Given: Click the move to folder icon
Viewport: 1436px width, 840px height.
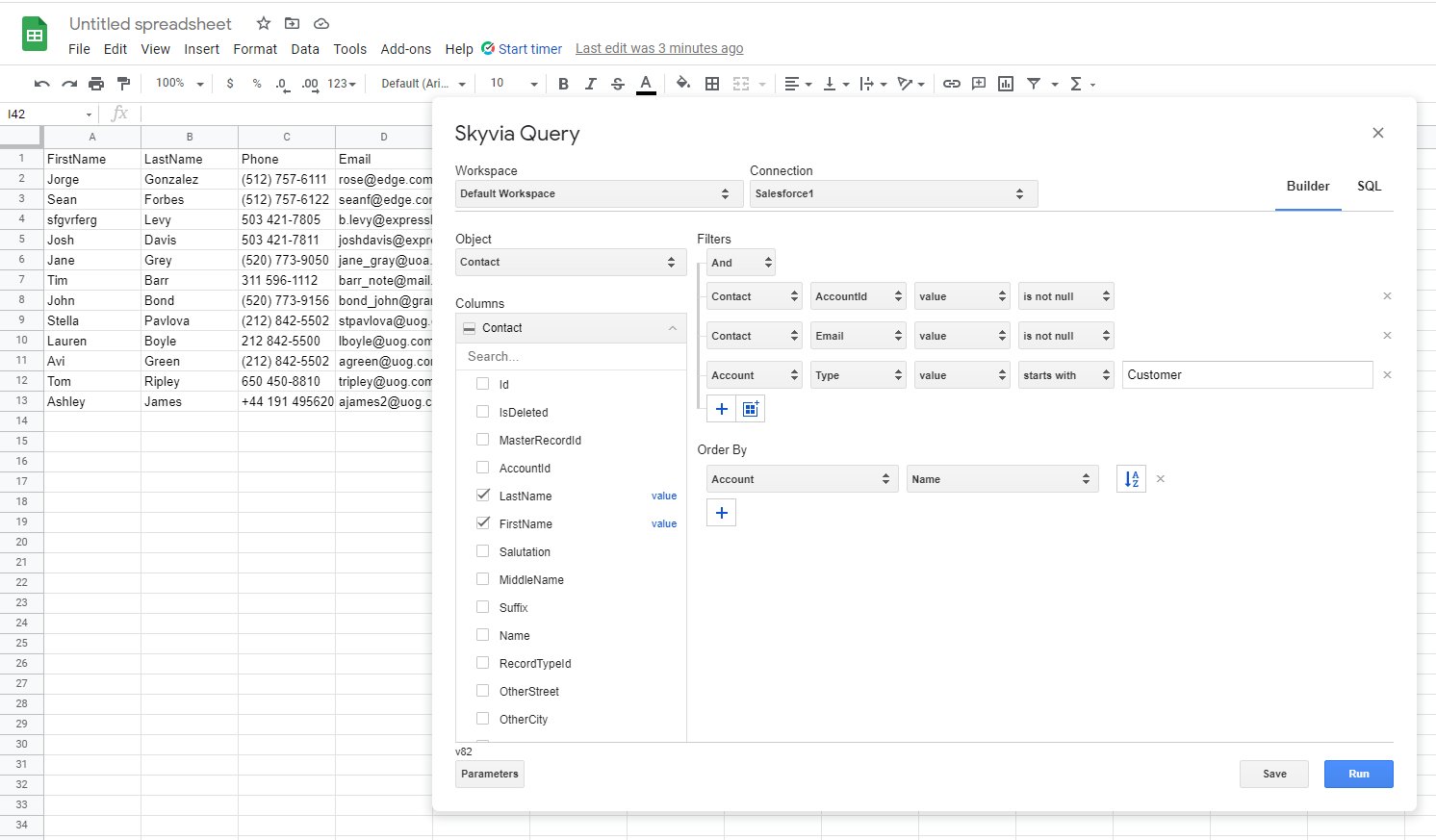Looking at the screenshot, I should (x=293, y=23).
